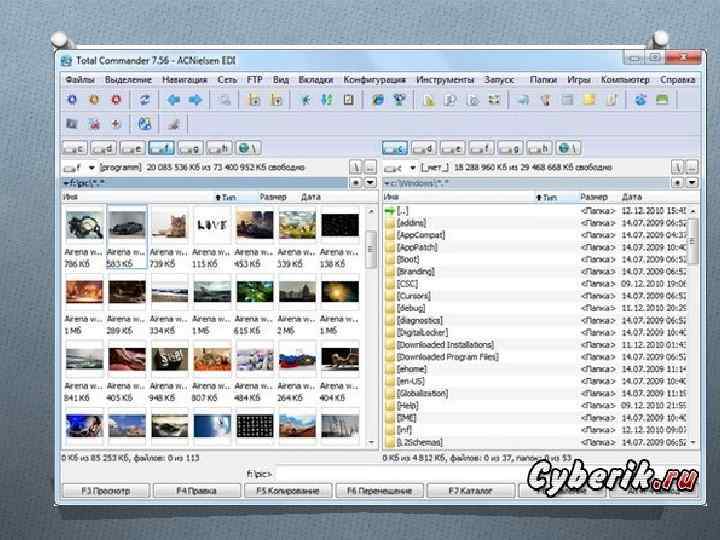Click the green icon ending the top toolbar row

(x=662, y=100)
